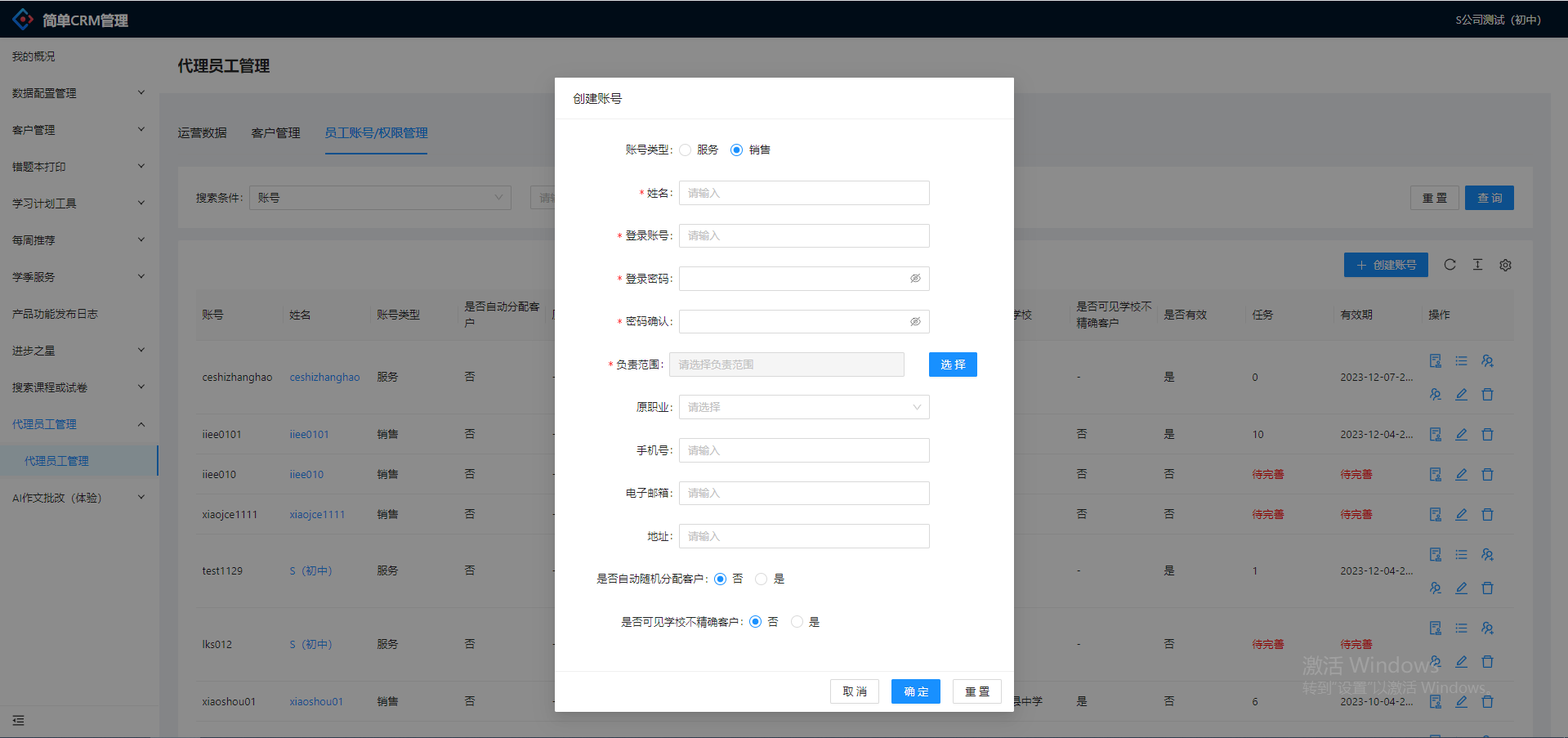
Task: Select 是 for viewing school imprecise customers
Action: pos(797,623)
